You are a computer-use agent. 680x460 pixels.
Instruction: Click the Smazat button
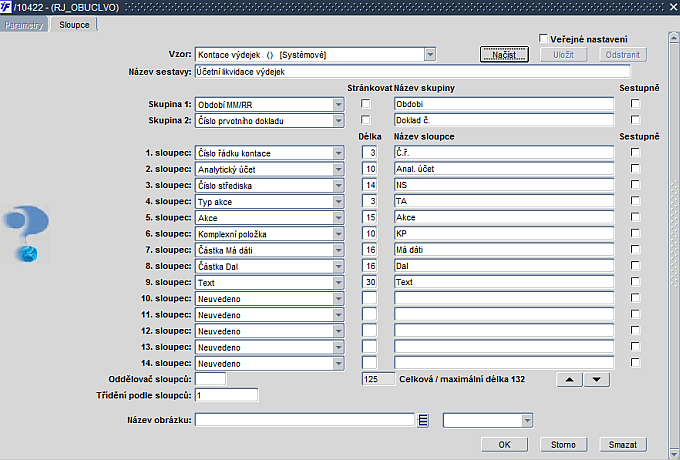point(623,444)
